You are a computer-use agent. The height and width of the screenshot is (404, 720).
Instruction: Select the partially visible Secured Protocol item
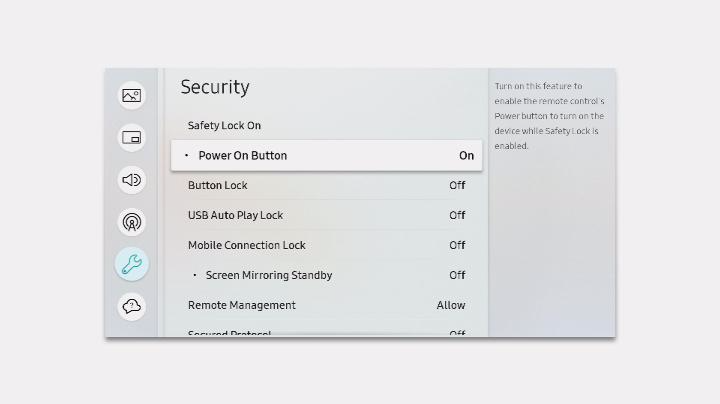230,333
